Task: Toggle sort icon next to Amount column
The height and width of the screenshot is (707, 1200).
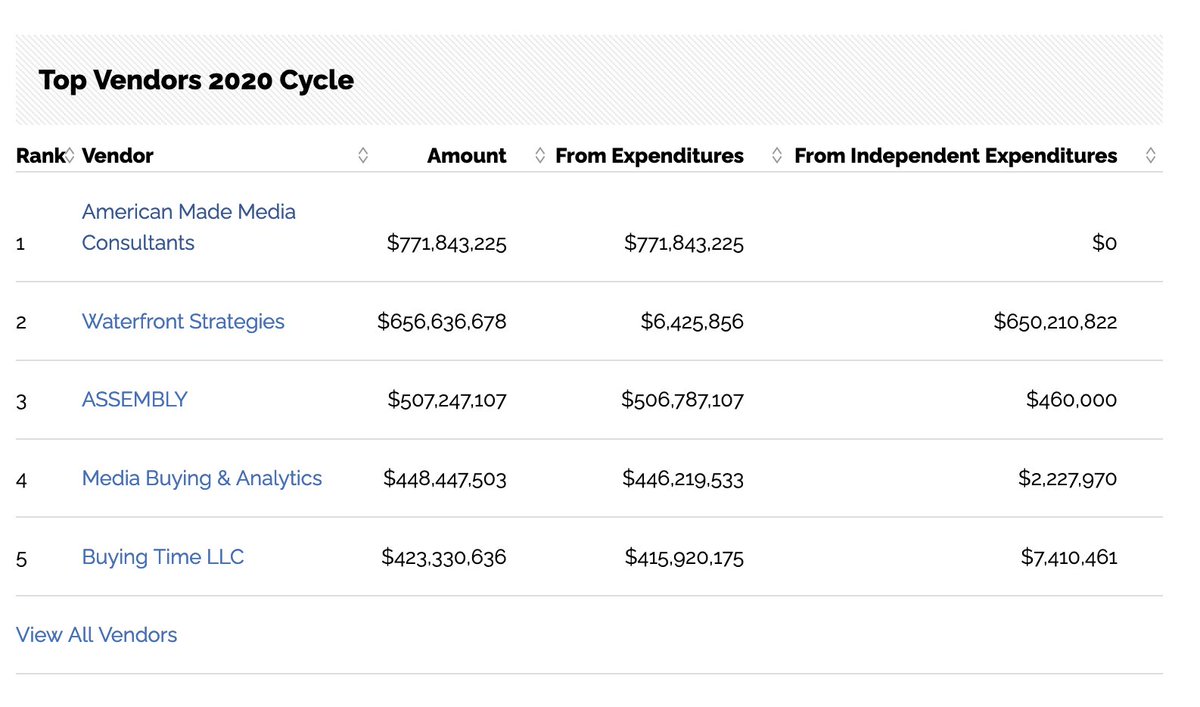Action: (x=540, y=156)
